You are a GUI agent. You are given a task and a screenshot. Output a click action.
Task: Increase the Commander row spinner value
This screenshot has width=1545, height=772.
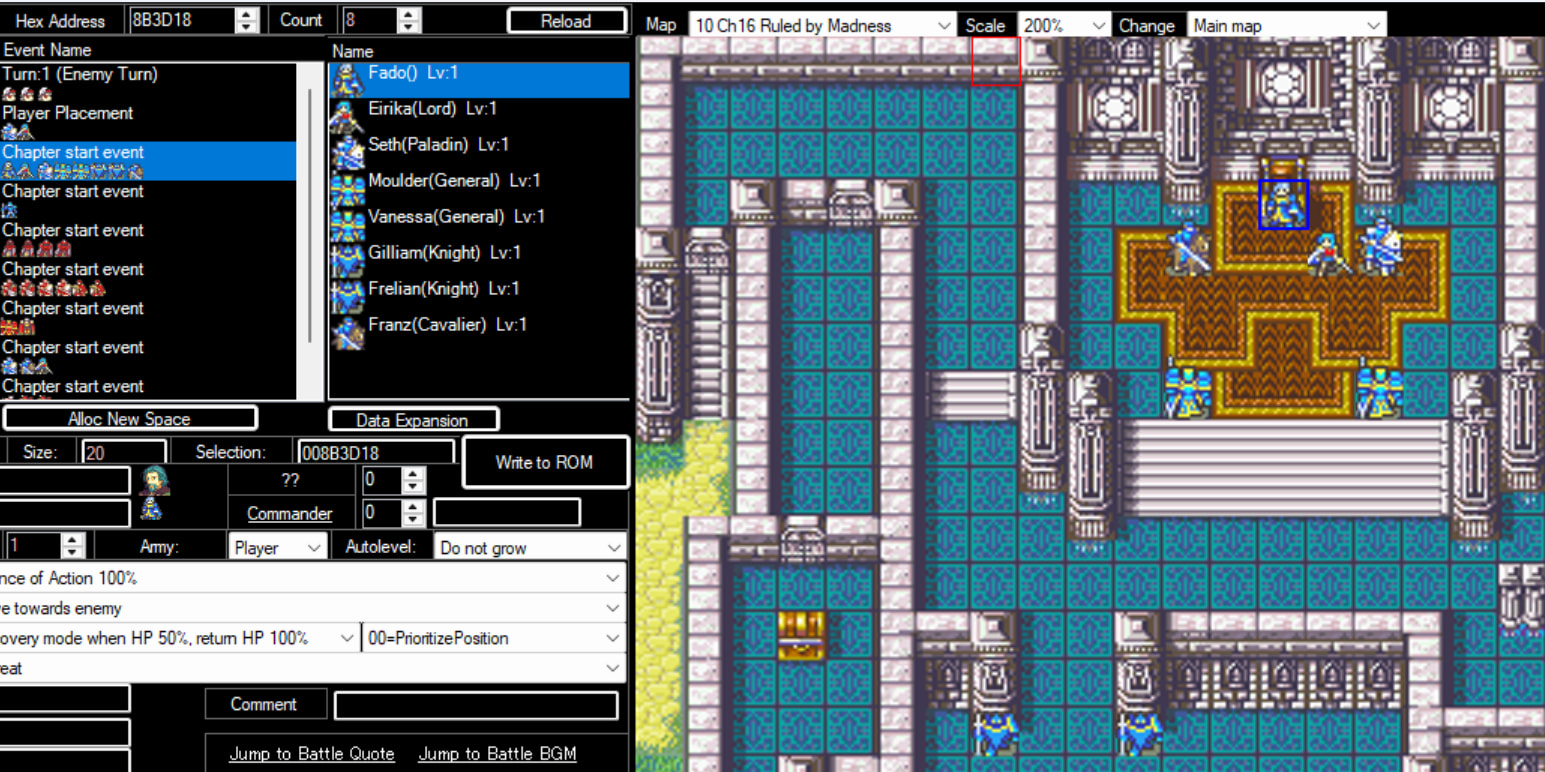414,507
